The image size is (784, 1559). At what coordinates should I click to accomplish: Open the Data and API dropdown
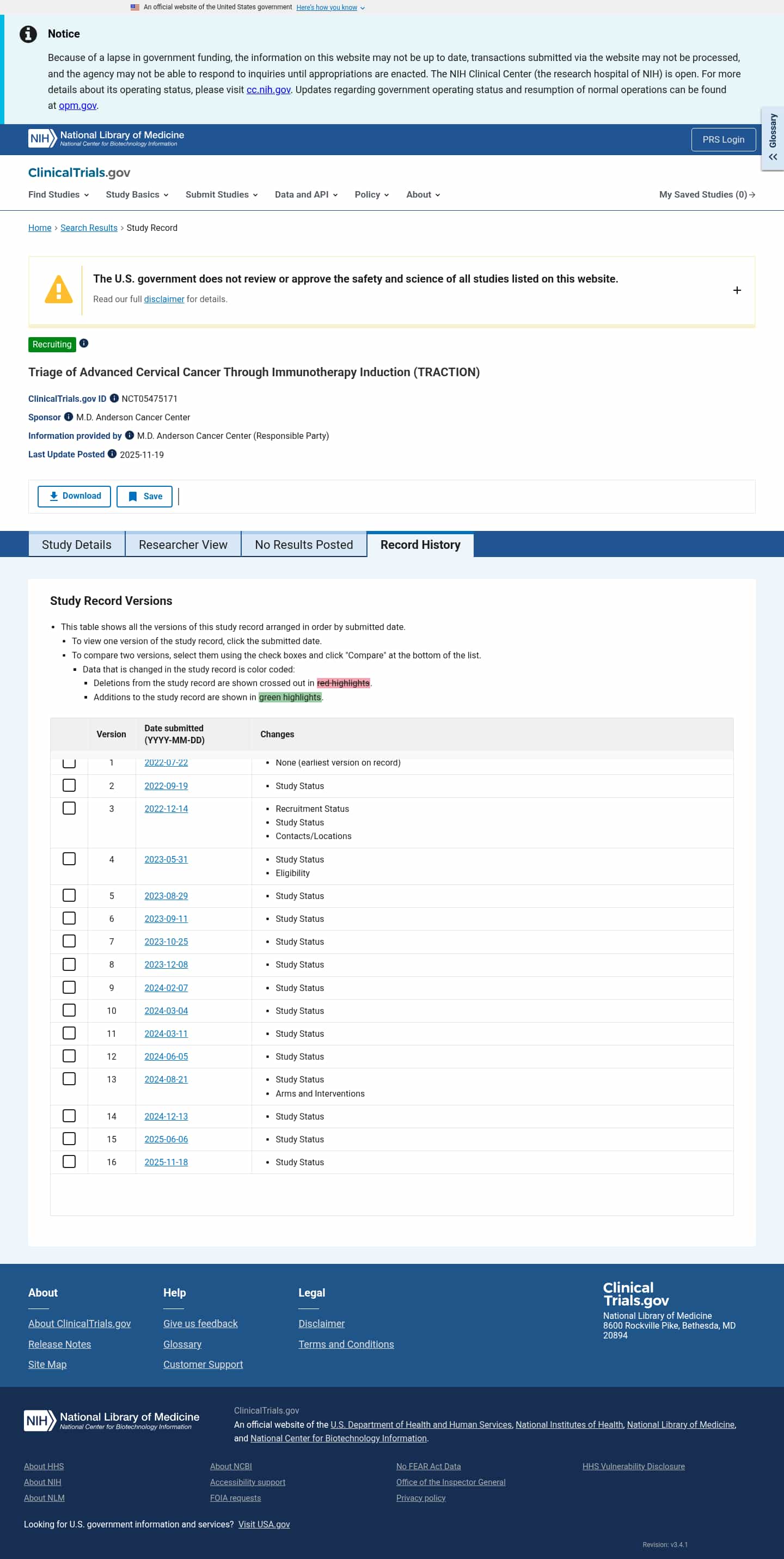[x=306, y=194]
